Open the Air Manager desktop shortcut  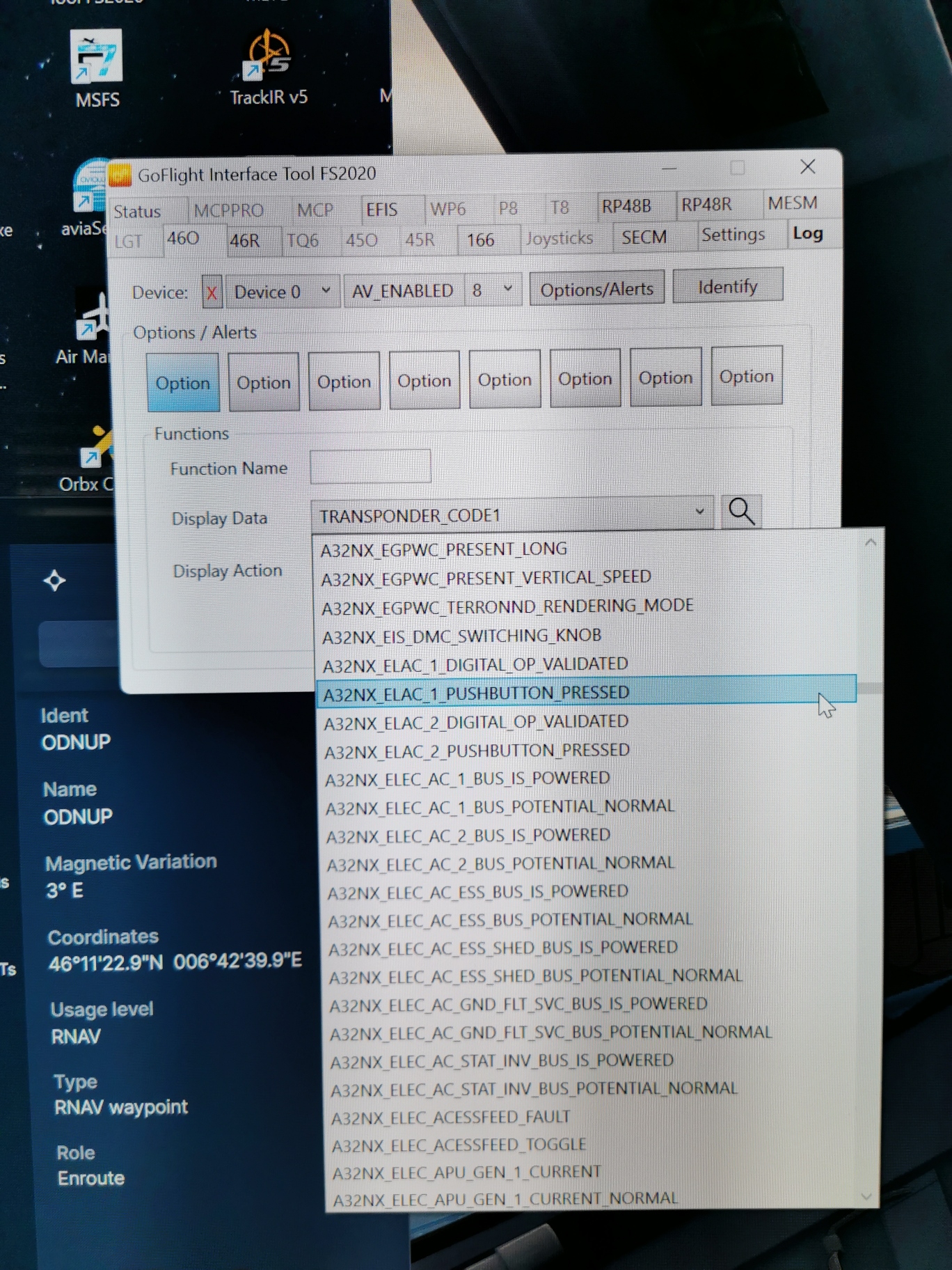coord(85,327)
